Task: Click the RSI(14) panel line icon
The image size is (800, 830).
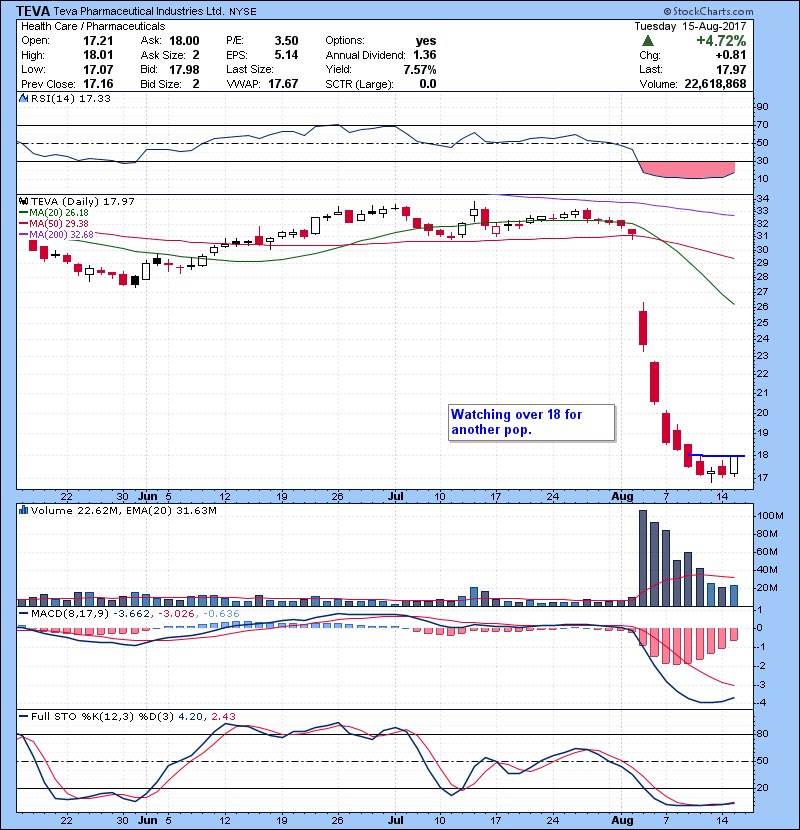Action: pos(23,98)
